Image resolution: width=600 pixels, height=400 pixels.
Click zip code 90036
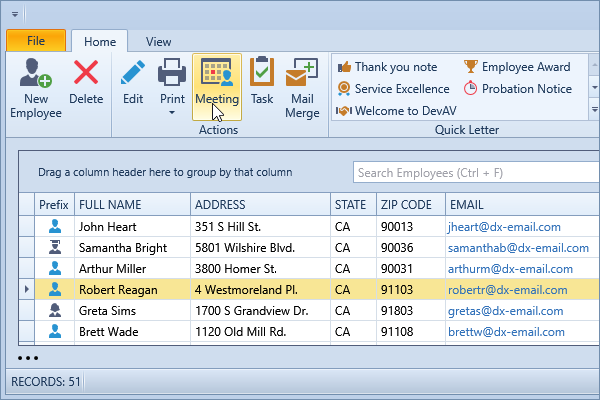[x=397, y=248]
